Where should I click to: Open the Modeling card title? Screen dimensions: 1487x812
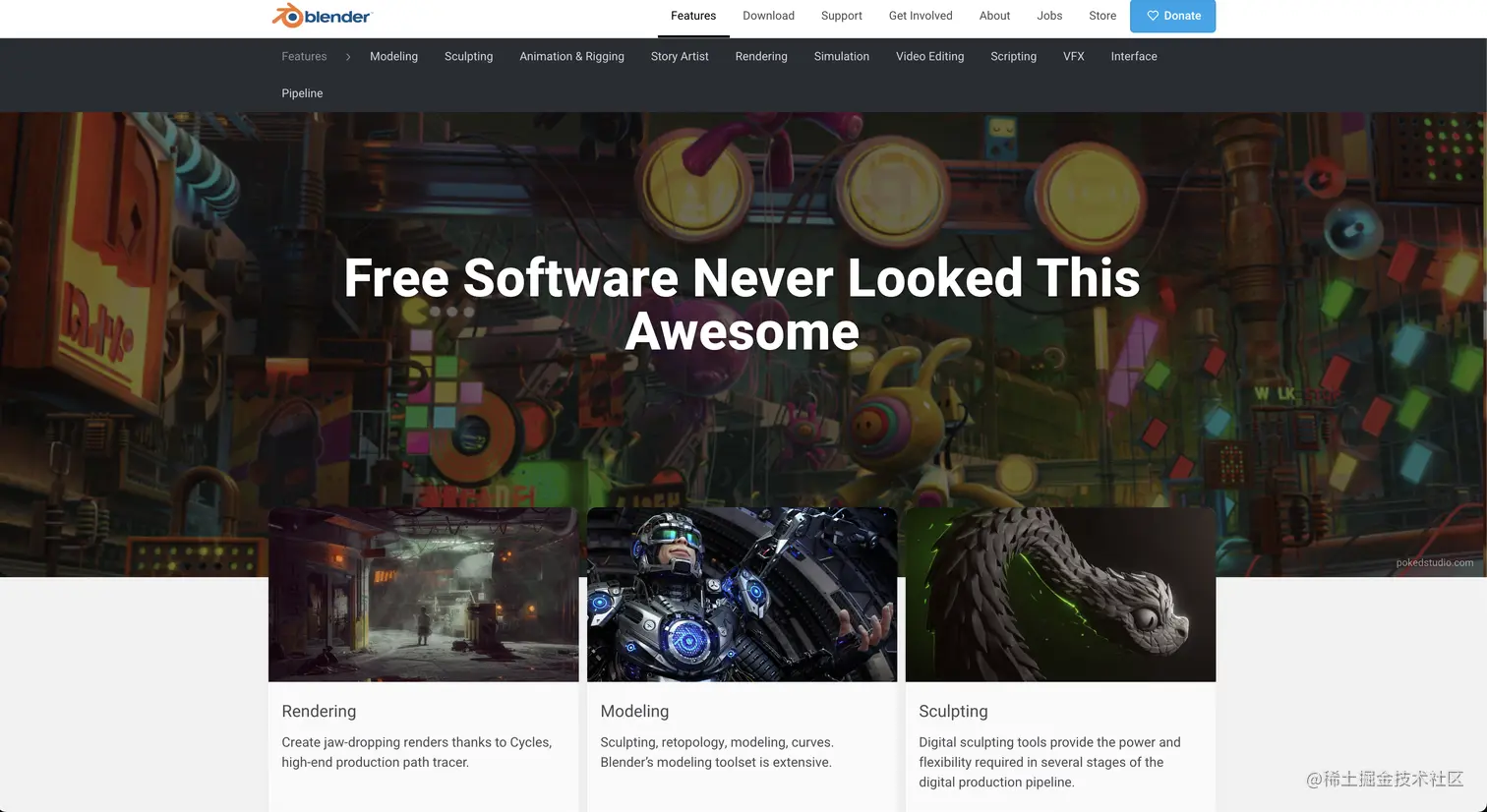coord(634,712)
